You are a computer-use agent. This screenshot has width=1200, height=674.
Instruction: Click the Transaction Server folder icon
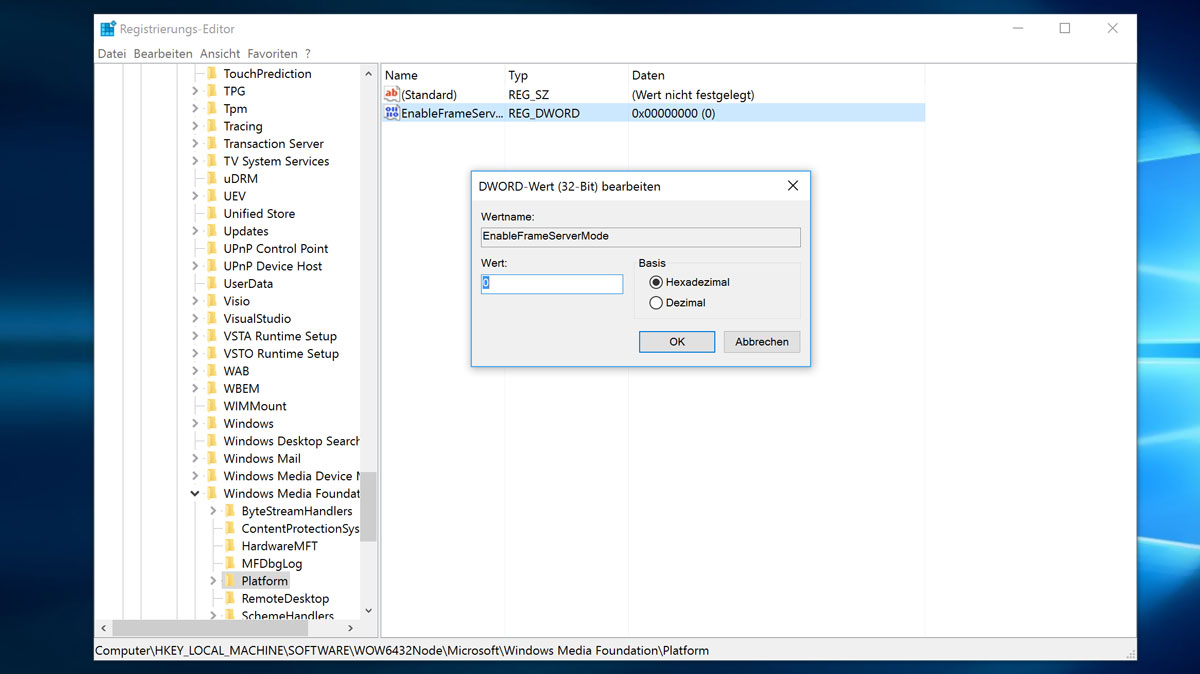coord(212,144)
